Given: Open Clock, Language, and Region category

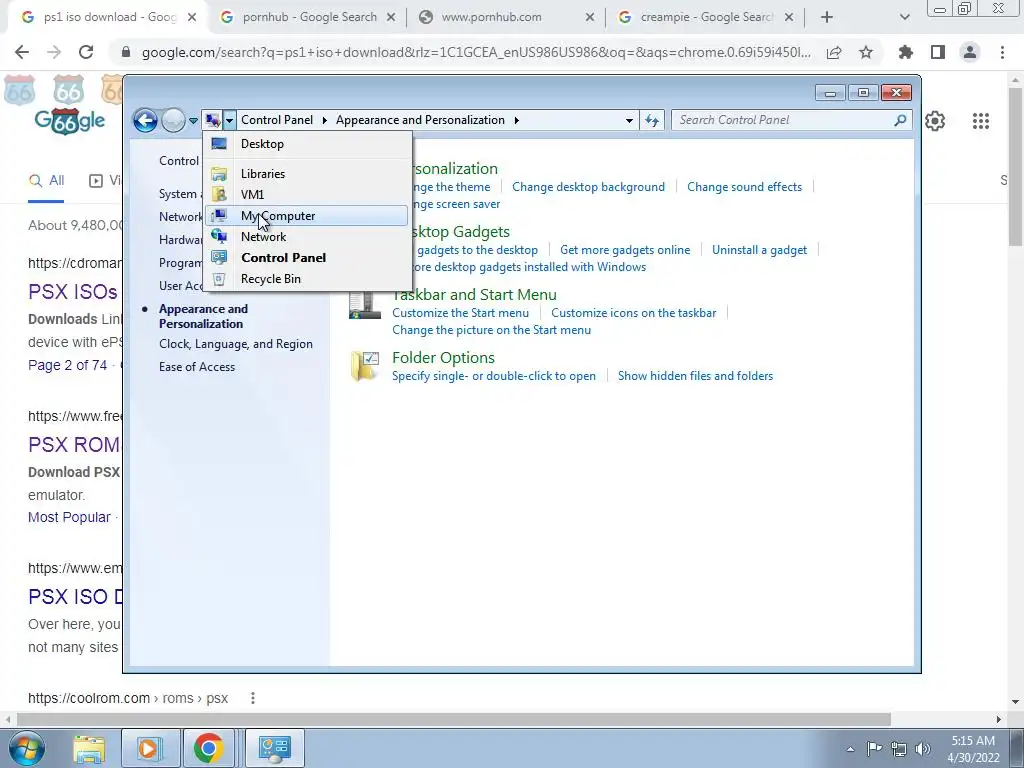Looking at the screenshot, I should (x=236, y=344).
